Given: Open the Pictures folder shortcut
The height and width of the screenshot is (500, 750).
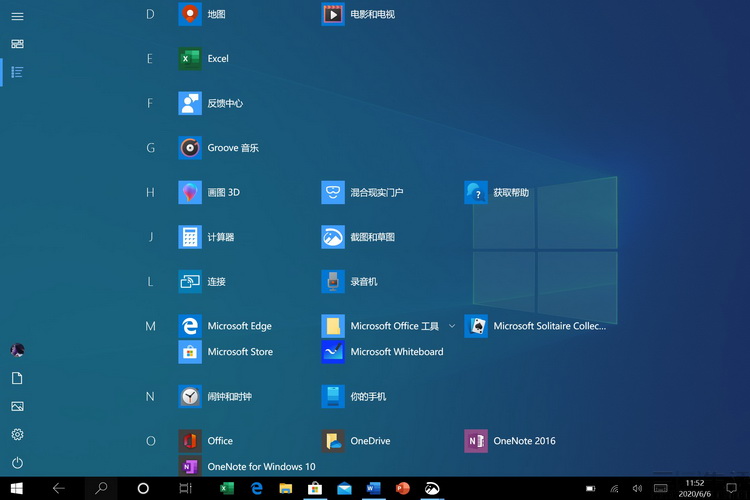Looking at the screenshot, I should point(17,406).
